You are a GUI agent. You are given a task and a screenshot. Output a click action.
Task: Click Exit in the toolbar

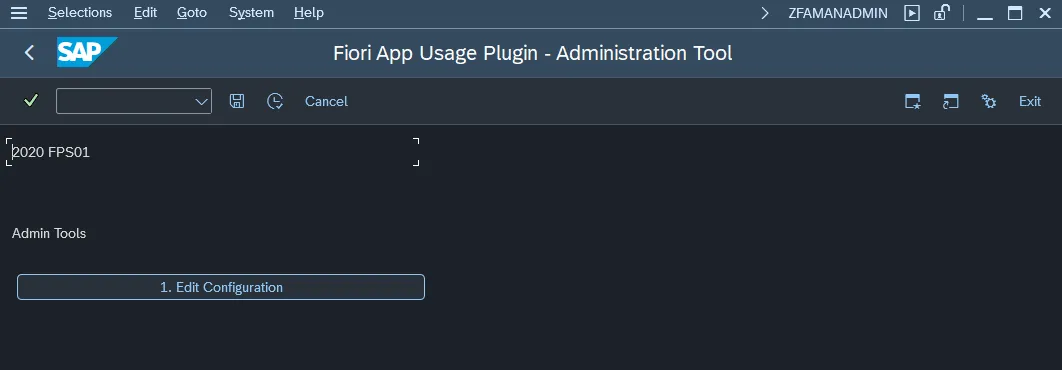point(1030,102)
